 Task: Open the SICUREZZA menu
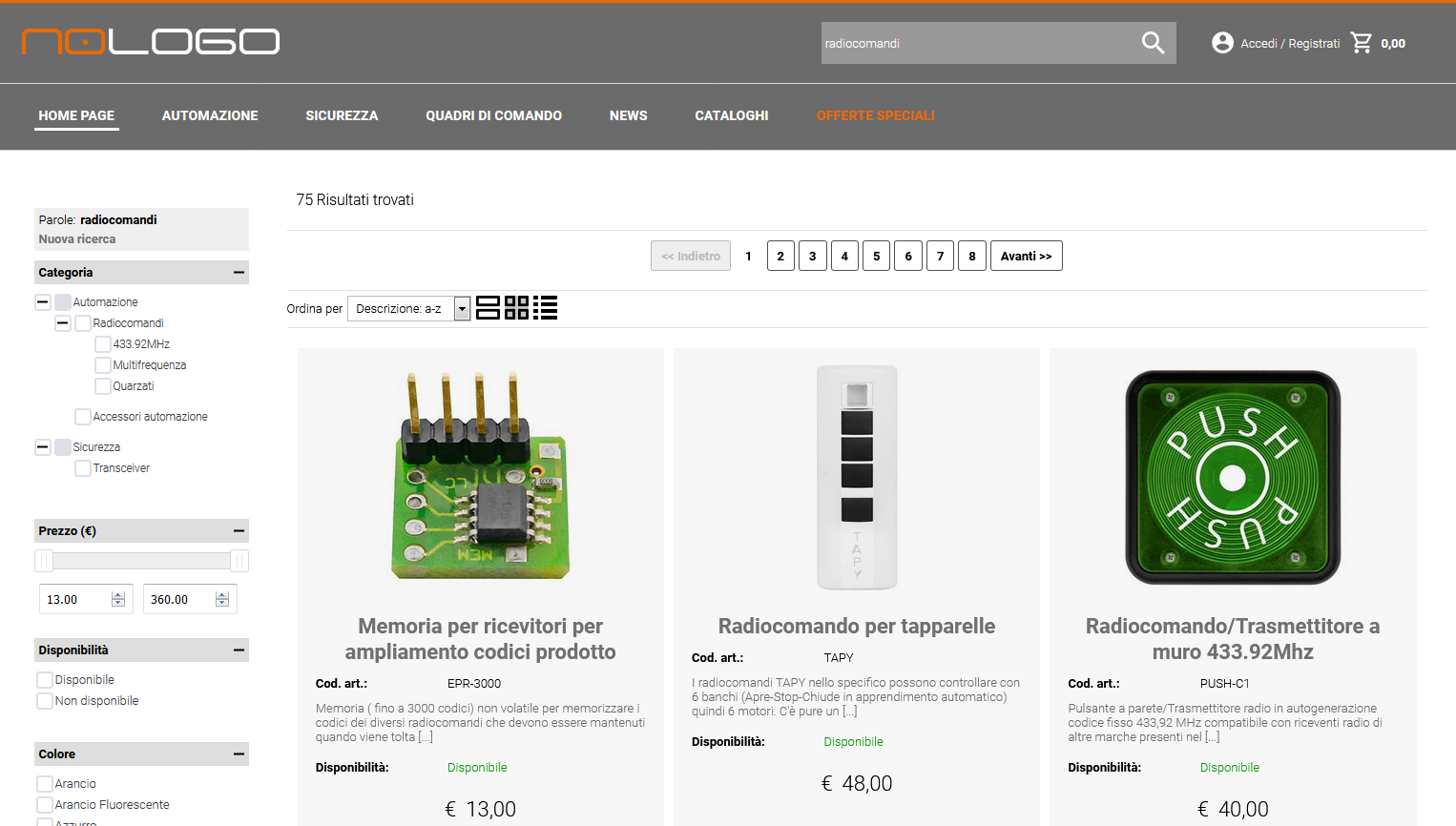pyautogui.click(x=342, y=115)
